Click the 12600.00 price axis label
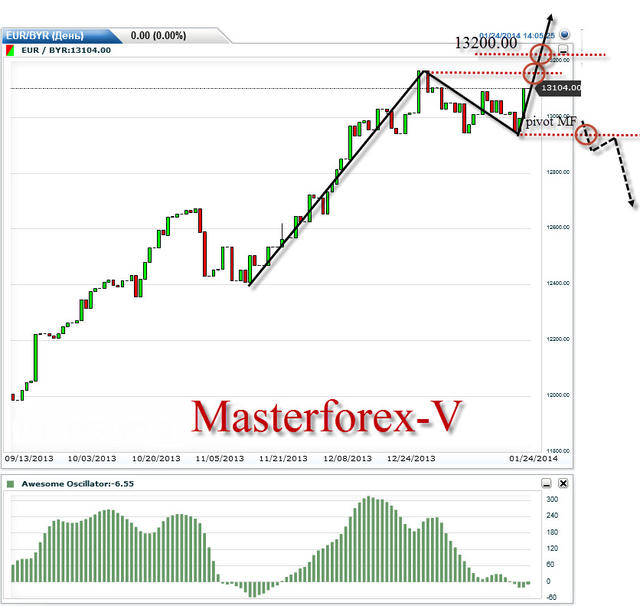Image resolution: width=640 pixels, height=606 pixels. coord(558,227)
